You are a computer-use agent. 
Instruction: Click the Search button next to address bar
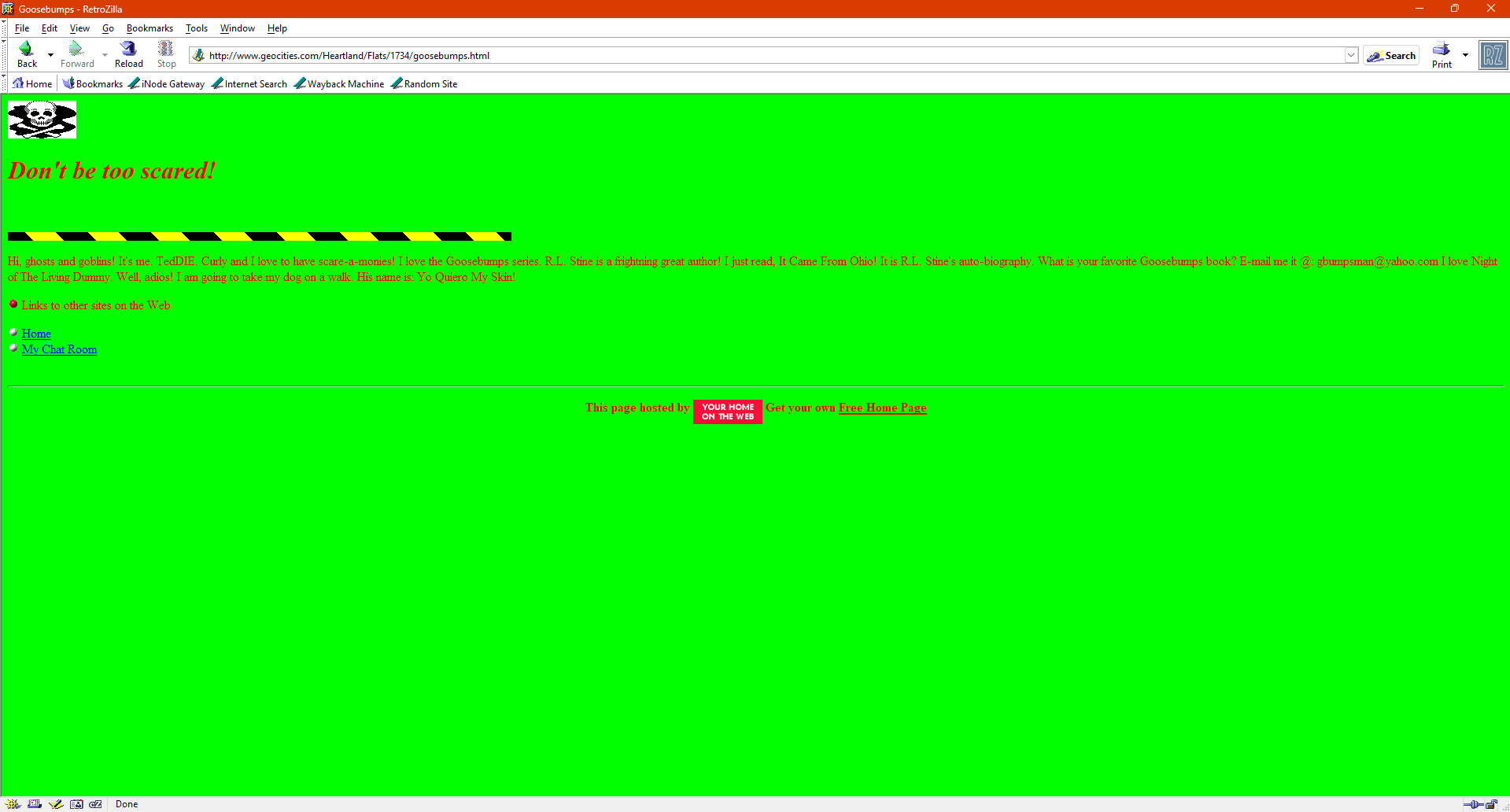[x=1391, y=55]
